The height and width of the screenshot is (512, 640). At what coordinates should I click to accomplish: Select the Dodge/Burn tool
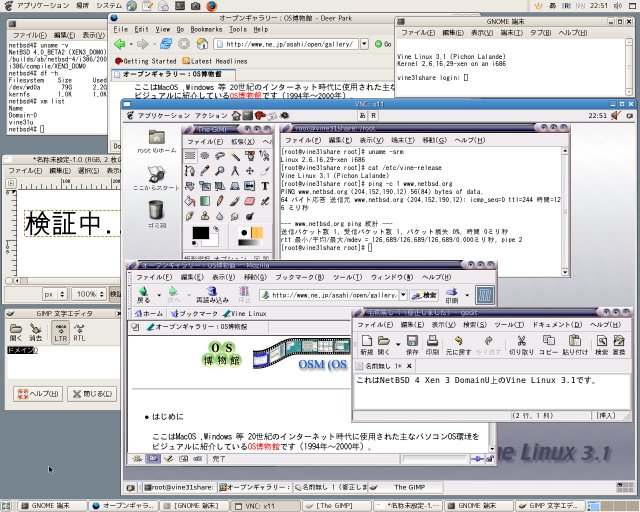coord(250,216)
